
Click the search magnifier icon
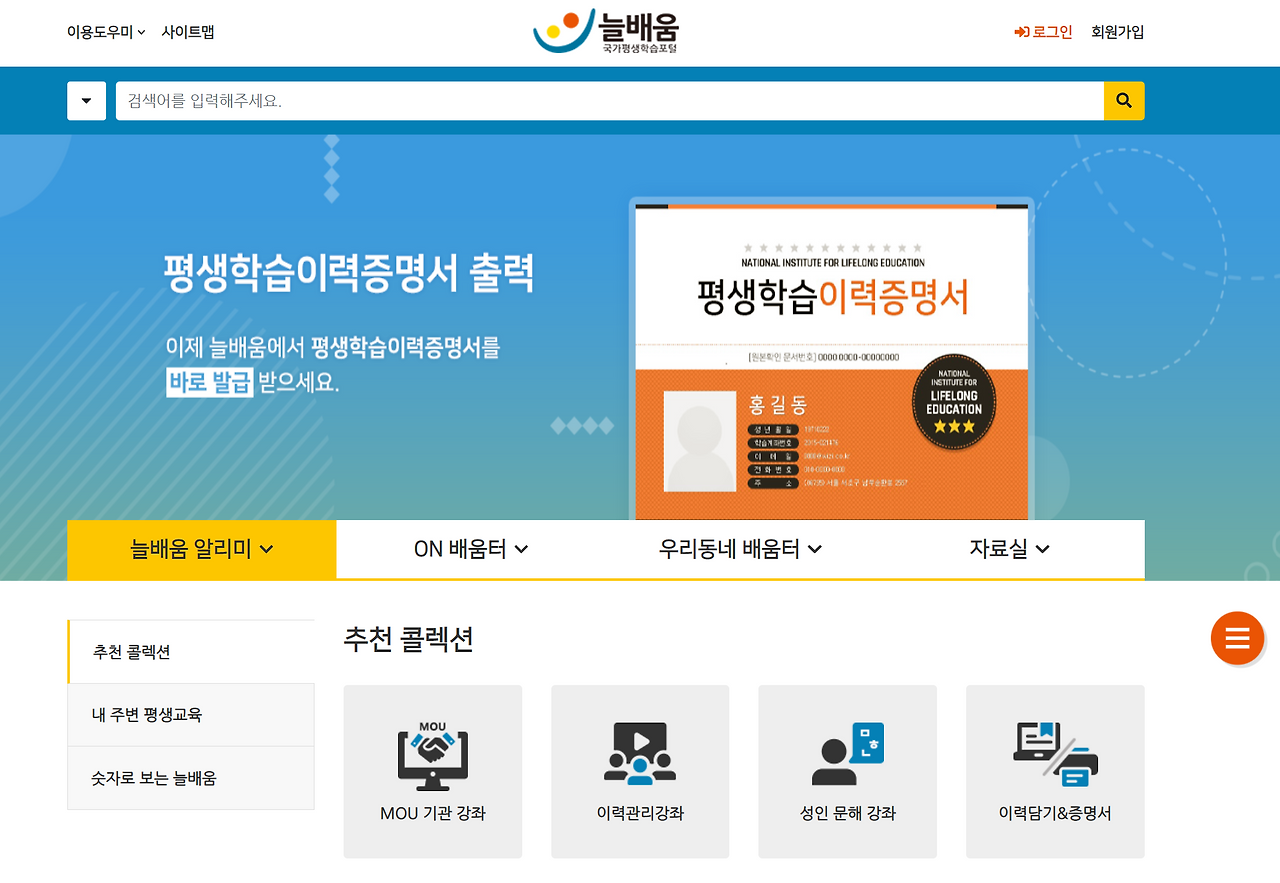(x=1123, y=100)
